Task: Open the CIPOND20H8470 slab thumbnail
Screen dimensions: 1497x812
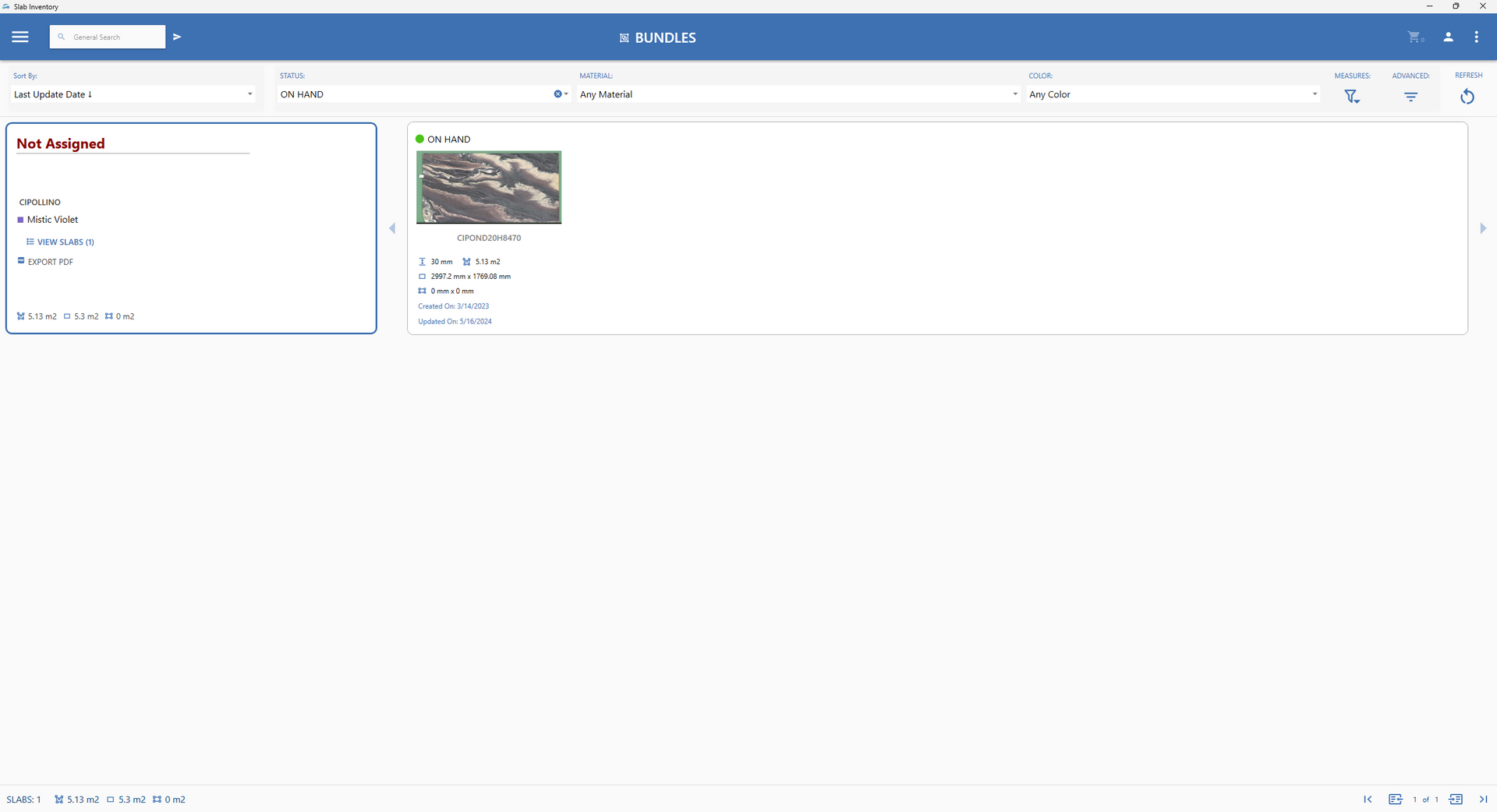Action: coord(489,187)
